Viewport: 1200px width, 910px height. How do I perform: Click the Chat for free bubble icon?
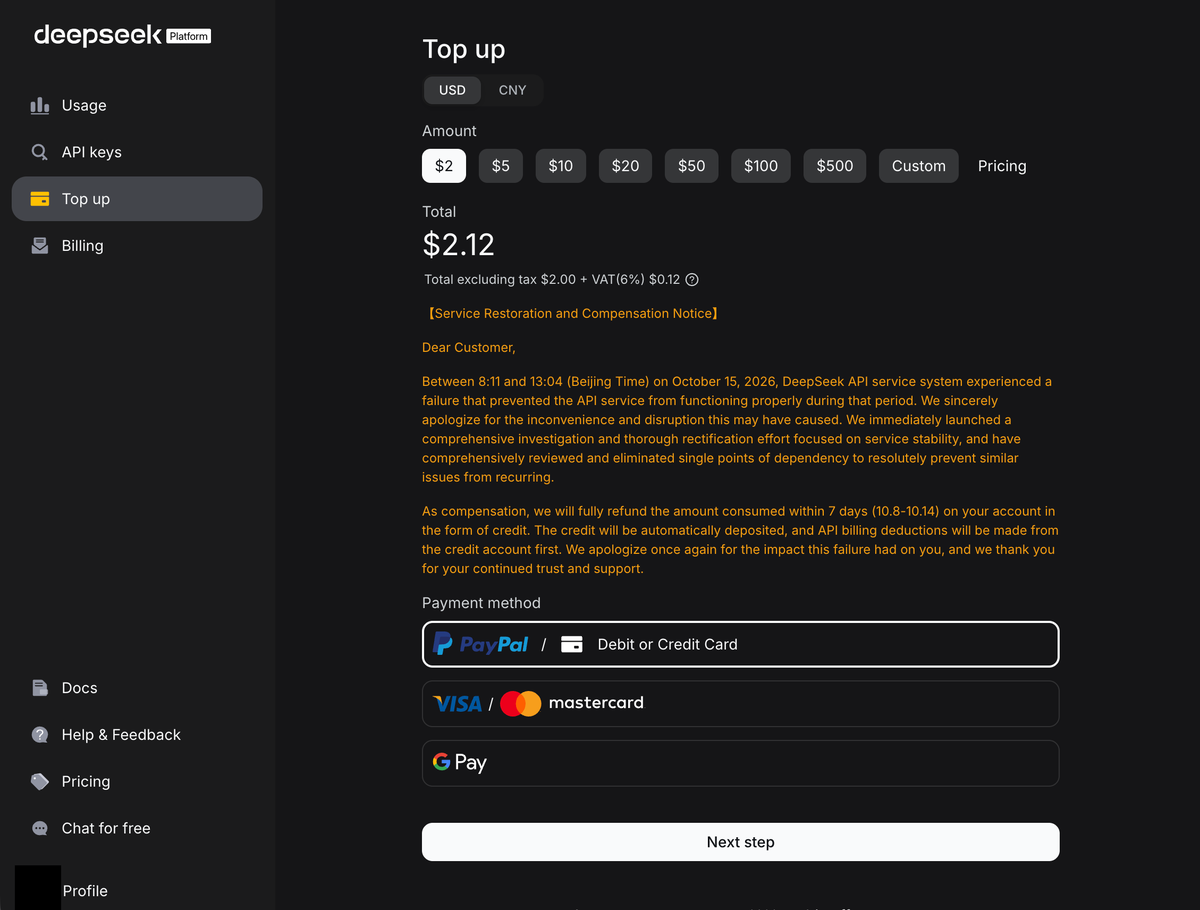point(40,828)
